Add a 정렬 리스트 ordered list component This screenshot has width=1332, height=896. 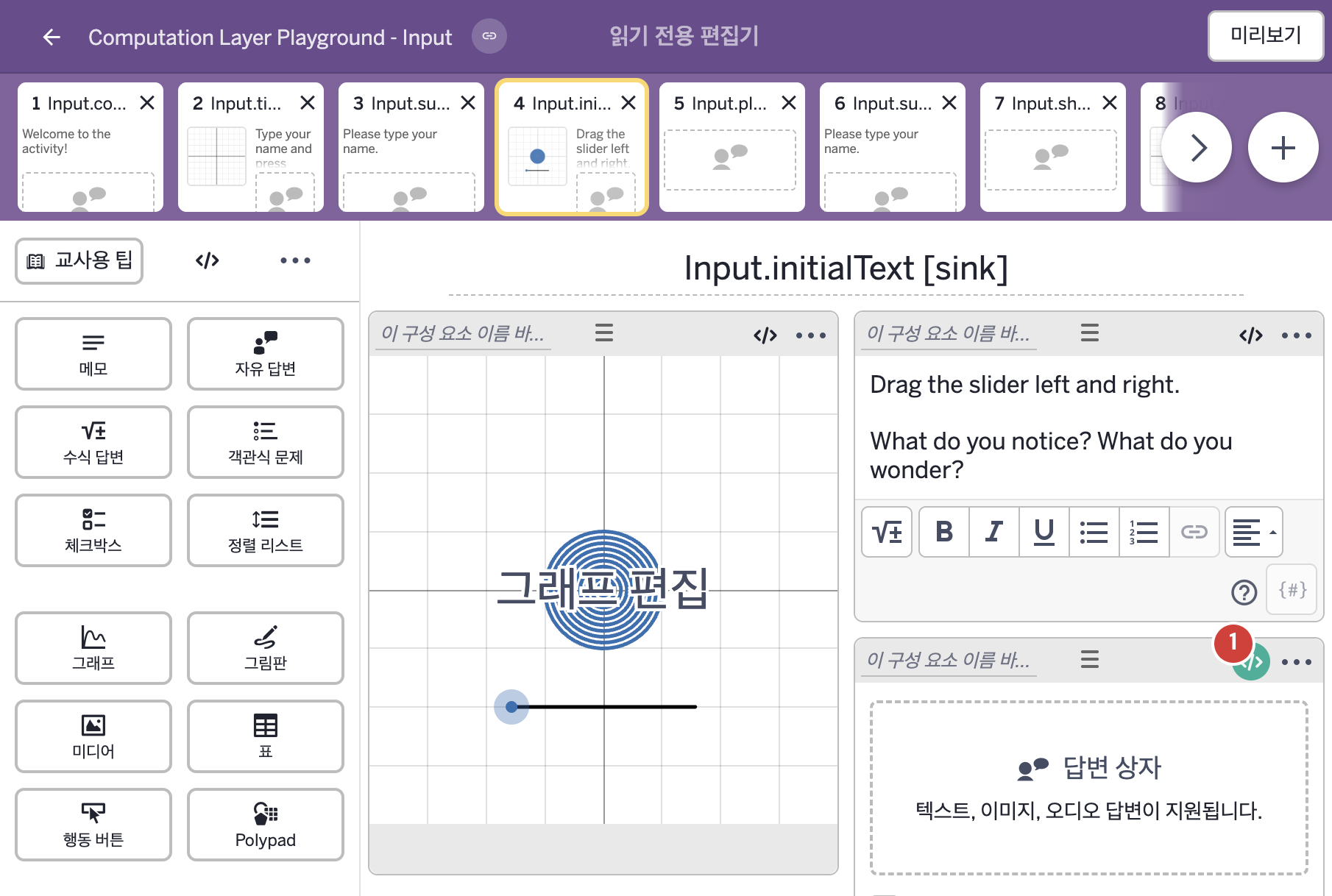pos(266,530)
